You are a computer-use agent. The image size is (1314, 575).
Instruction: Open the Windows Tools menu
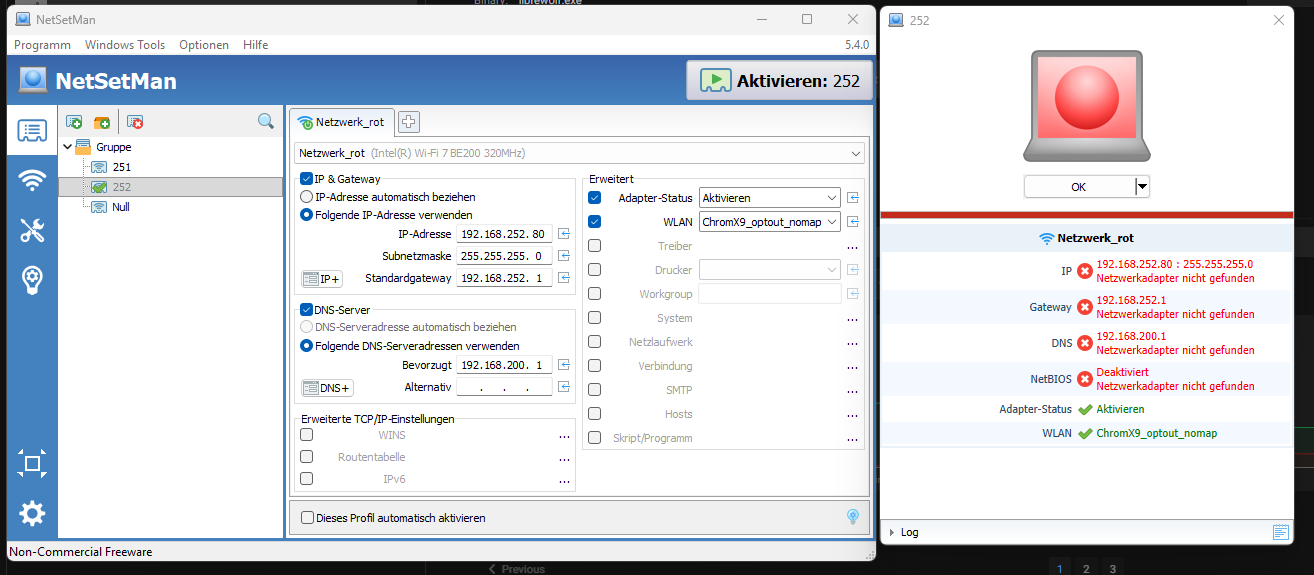[x=125, y=45]
